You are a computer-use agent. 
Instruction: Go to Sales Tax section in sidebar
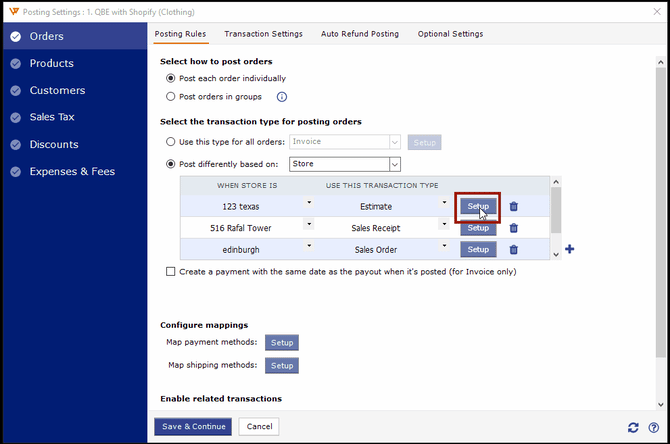(x=52, y=117)
